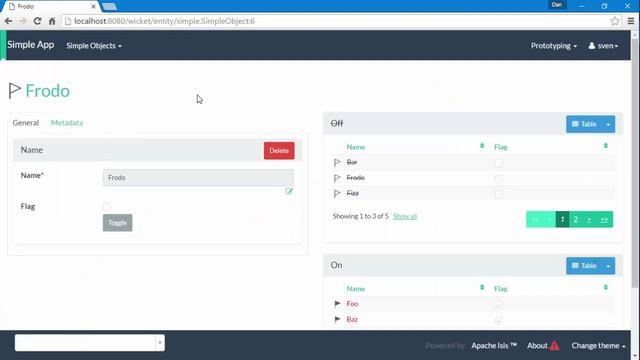Image resolution: width=640 pixels, height=360 pixels.
Task: Click the Toggle button
Action: [x=118, y=222]
